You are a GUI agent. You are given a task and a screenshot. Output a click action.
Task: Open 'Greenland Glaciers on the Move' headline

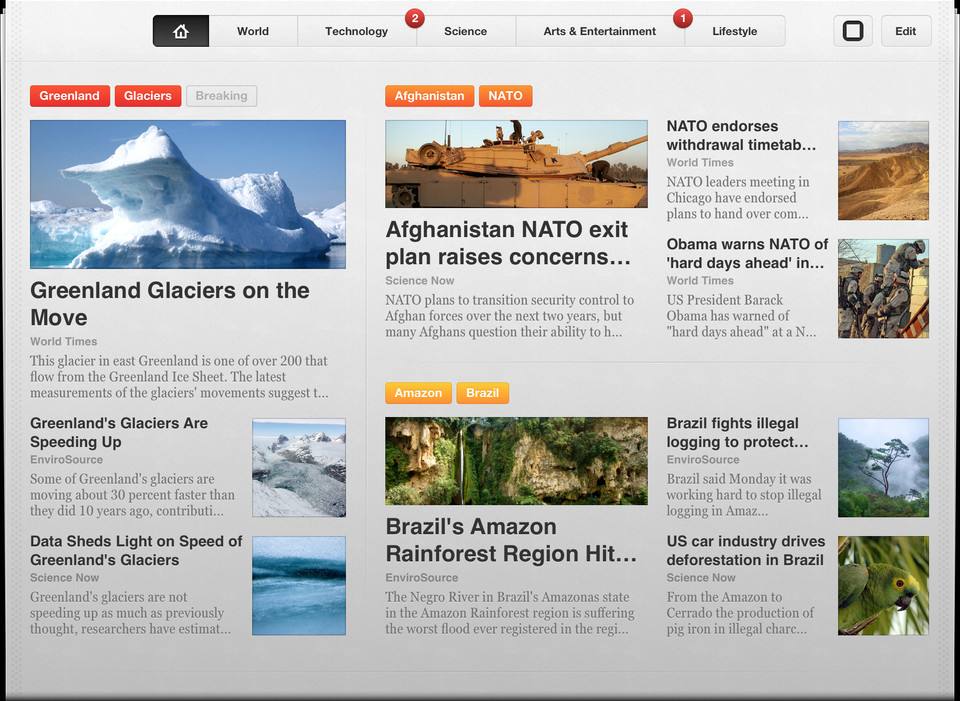pos(170,304)
